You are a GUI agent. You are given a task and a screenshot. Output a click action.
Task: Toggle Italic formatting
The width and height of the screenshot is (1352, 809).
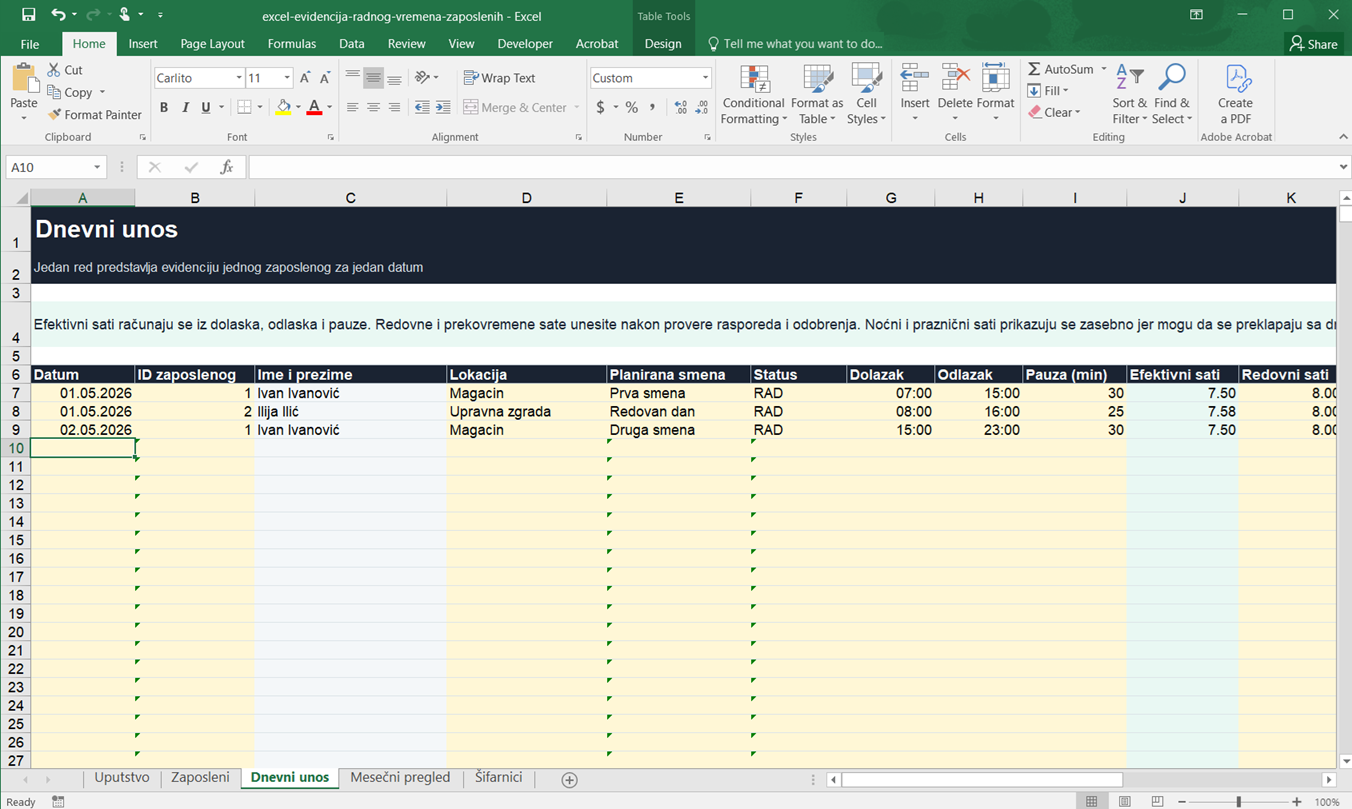[185, 107]
